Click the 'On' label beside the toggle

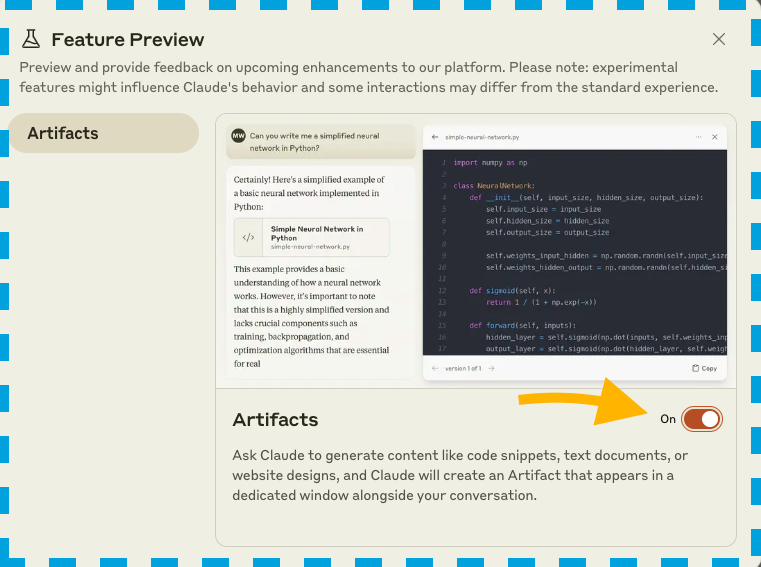pyautogui.click(x=668, y=419)
